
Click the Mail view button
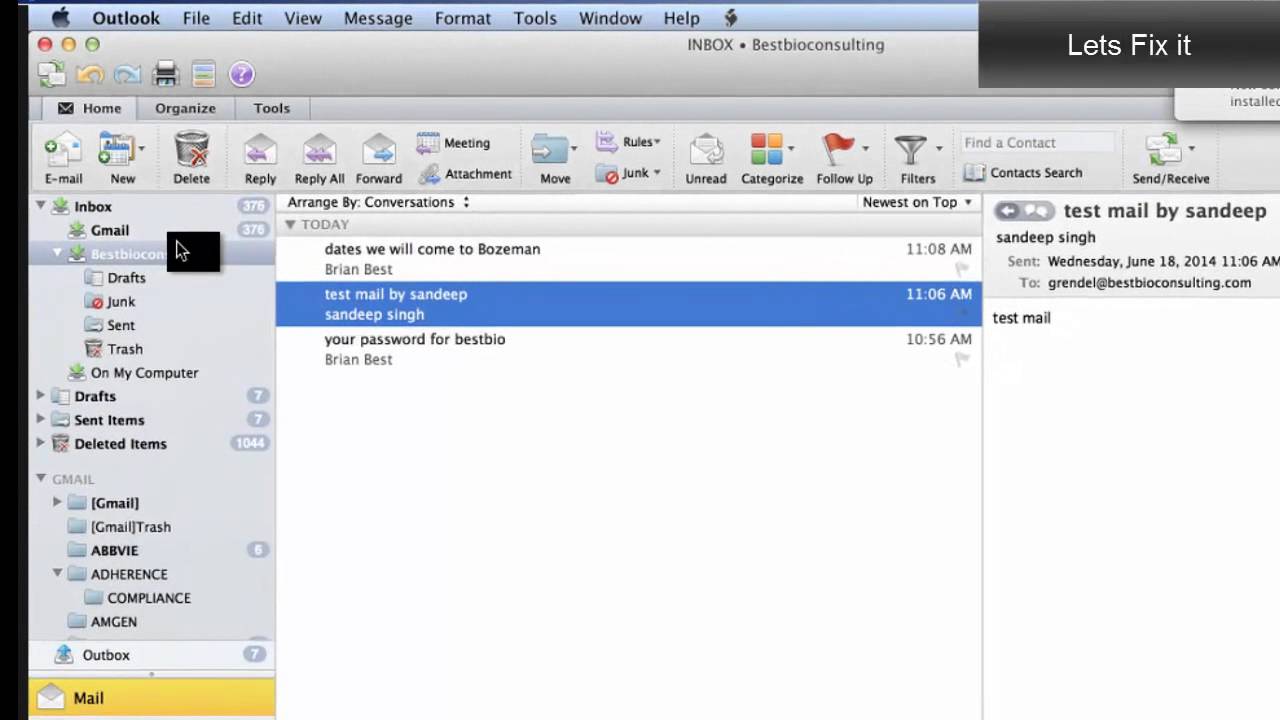click(x=152, y=698)
